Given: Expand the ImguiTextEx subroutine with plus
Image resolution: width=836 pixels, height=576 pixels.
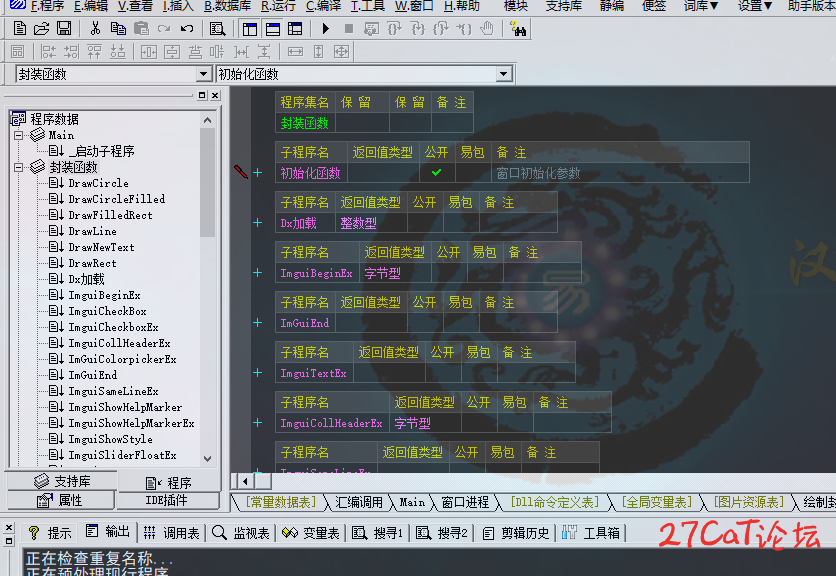Looking at the screenshot, I should [258, 372].
